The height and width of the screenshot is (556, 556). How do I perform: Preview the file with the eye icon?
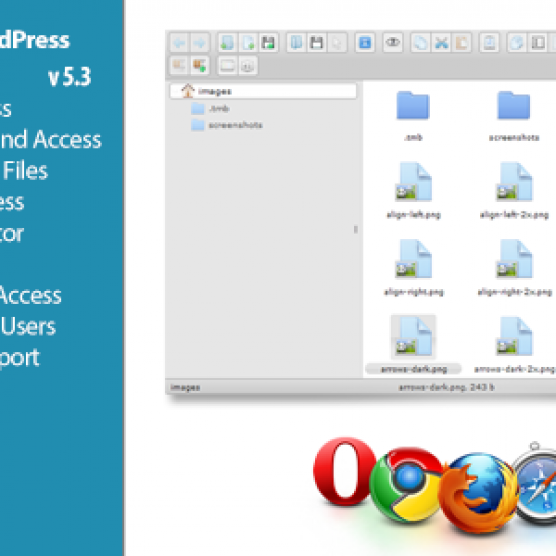[x=393, y=43]
